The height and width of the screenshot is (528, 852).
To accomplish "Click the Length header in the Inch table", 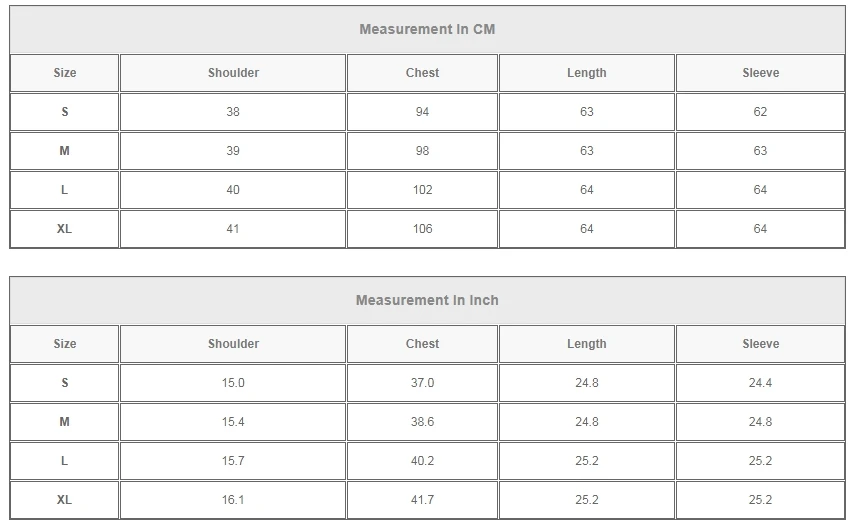I will point(586,344).
